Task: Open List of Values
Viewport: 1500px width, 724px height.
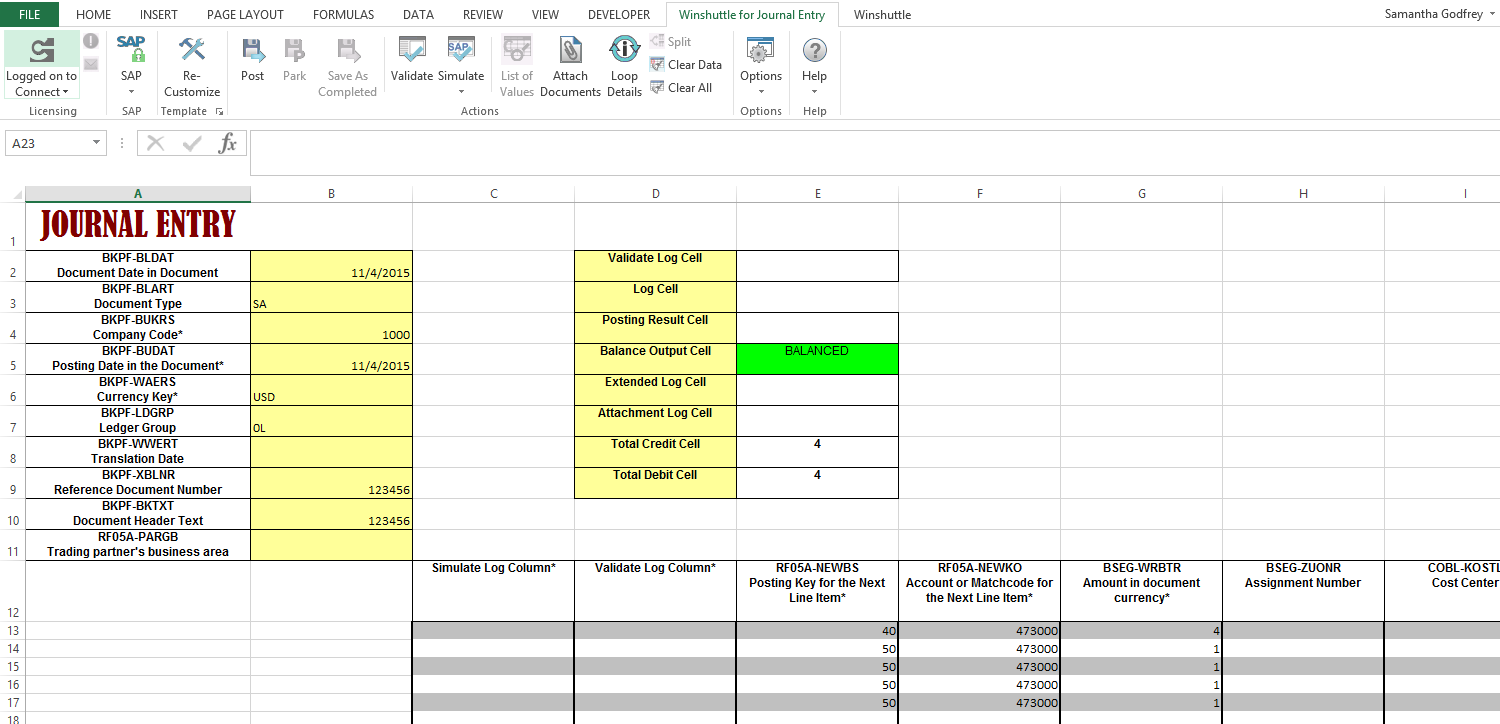Action: 517,66
